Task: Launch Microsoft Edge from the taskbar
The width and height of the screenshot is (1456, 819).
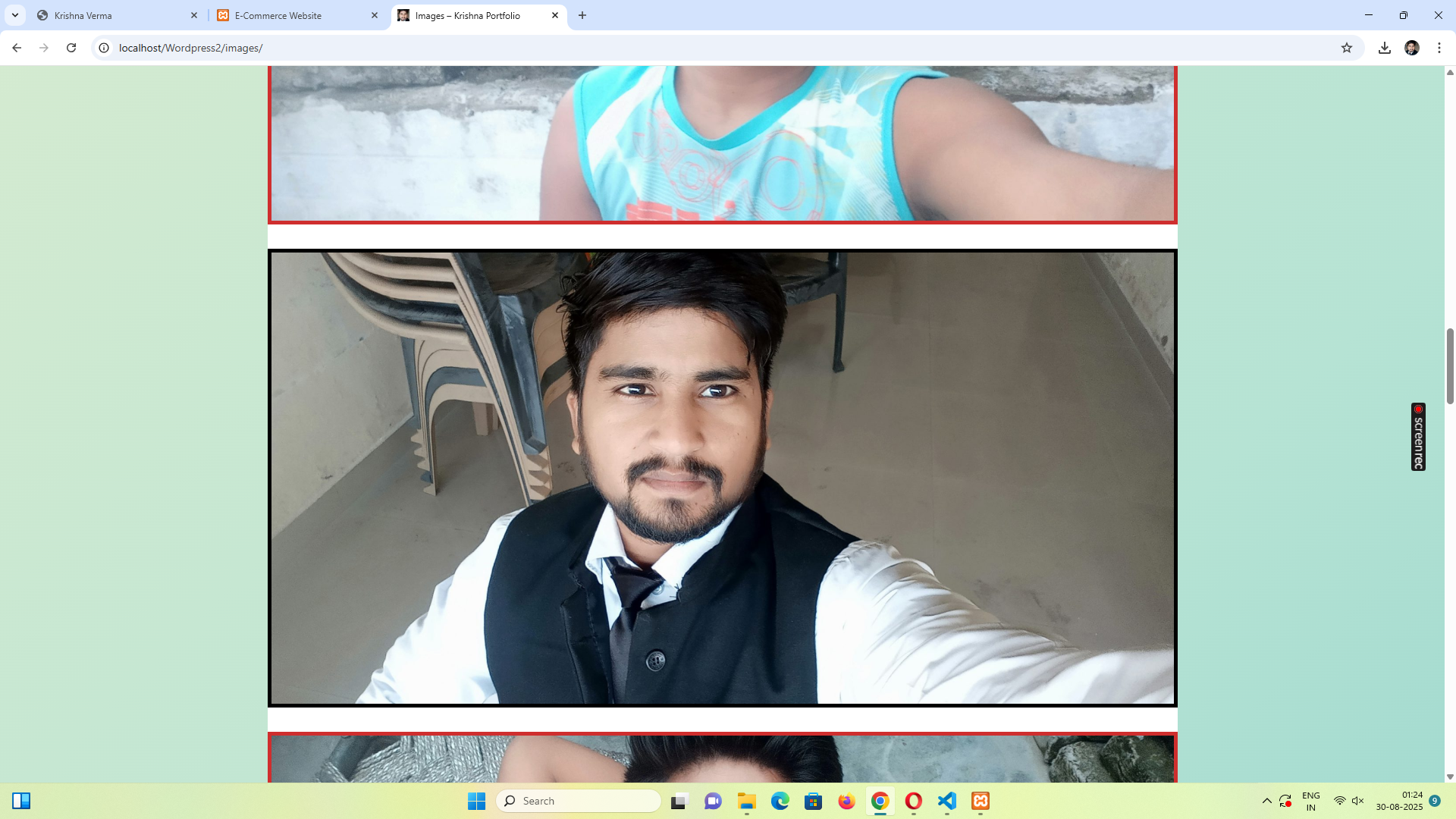Action: tap(780, 801)
